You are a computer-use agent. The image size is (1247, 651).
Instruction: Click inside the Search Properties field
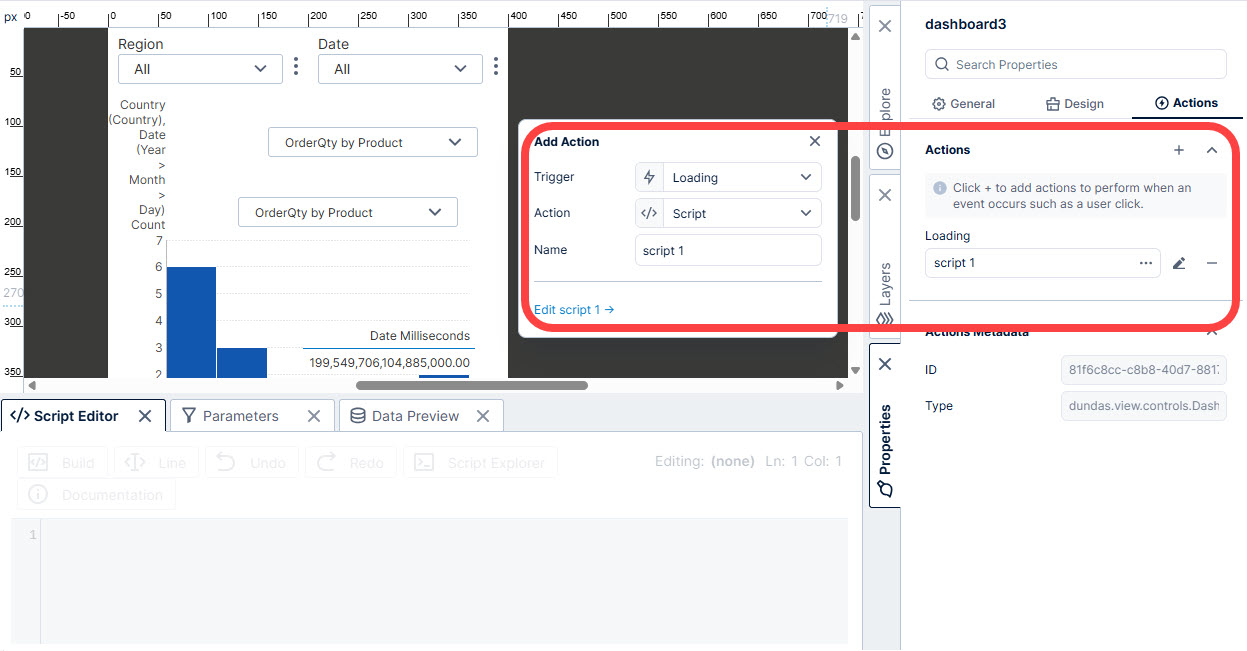coord(1075,63)
